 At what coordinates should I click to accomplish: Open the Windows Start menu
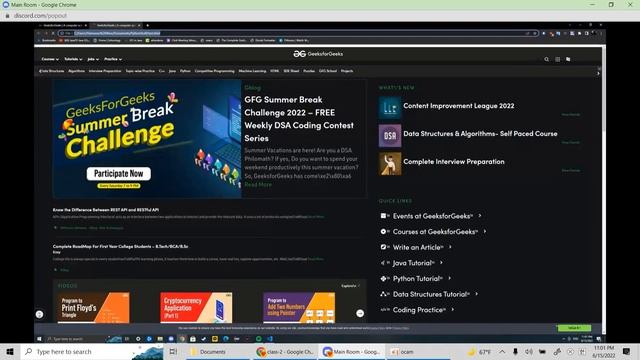pyautogui.click(x=10, y=351)
